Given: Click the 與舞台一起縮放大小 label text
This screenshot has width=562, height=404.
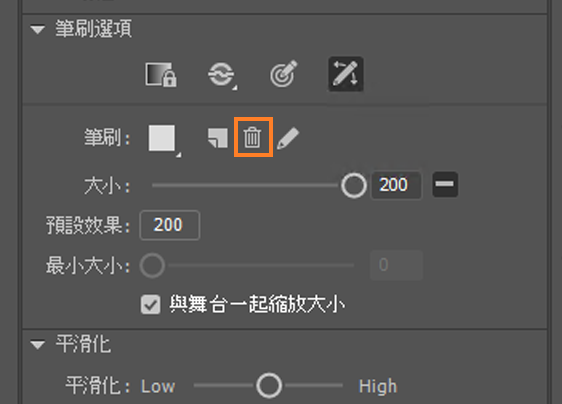Looking at the screenshot, I should [257, 304].
